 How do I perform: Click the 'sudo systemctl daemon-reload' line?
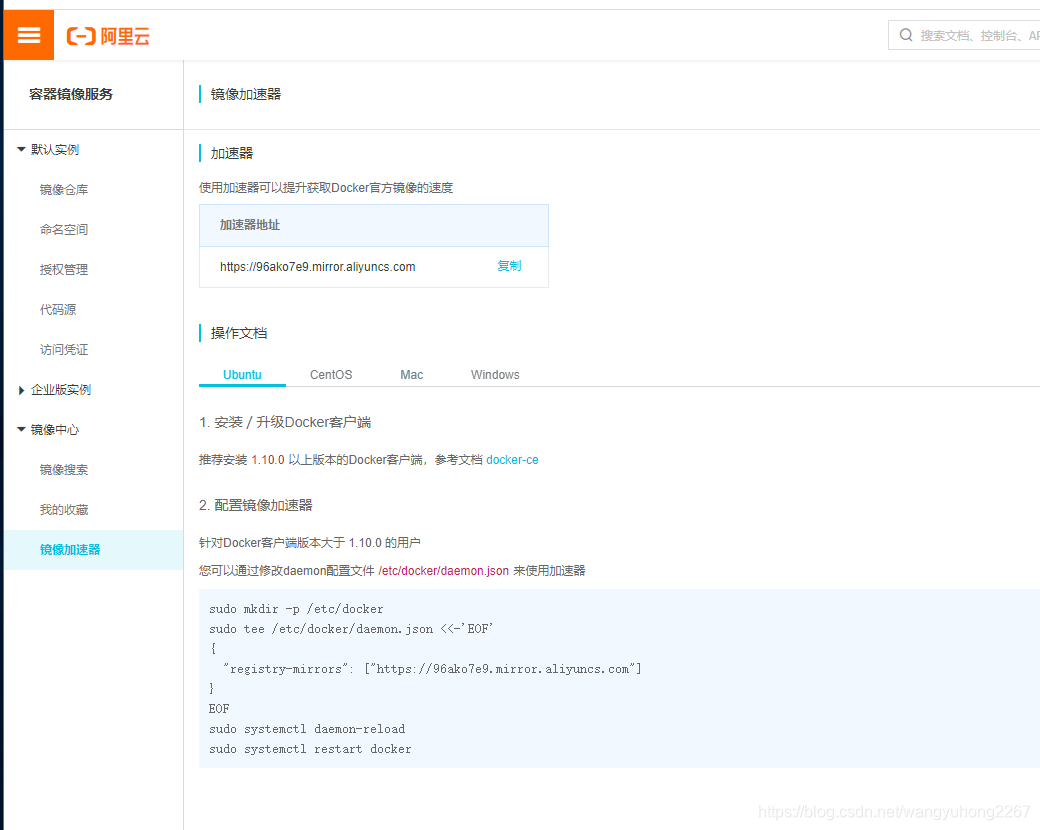coord(307,729)
